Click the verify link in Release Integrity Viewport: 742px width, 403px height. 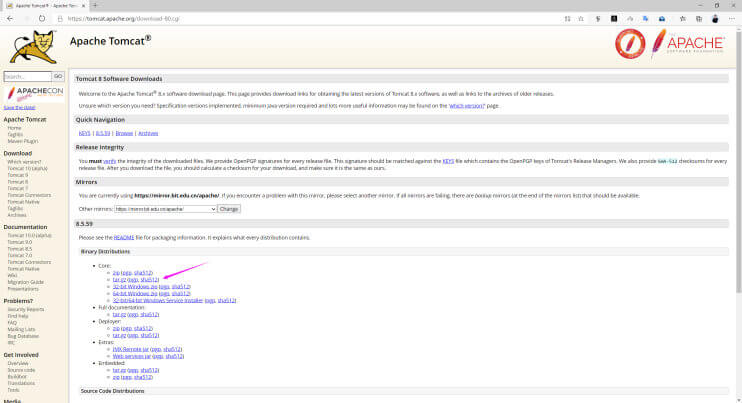point(109,161)
